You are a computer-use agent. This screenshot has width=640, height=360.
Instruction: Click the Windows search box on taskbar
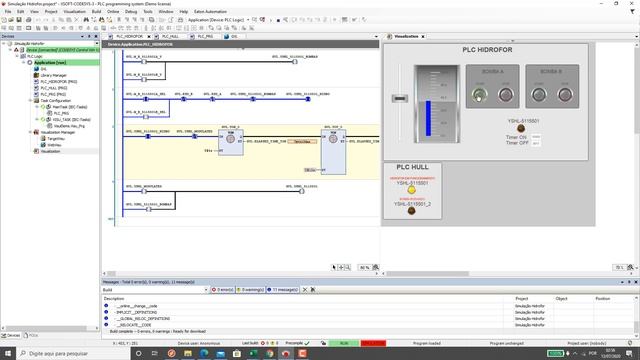[74, 353]
